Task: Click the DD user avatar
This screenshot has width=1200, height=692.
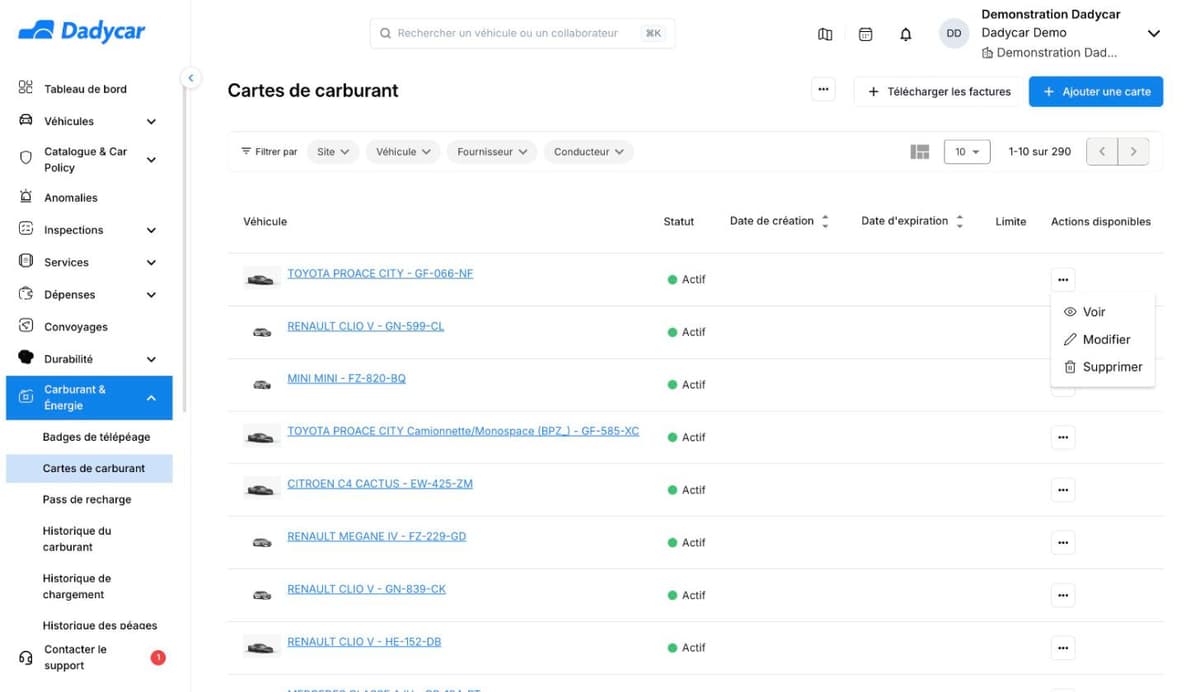Action: point(954,33)
